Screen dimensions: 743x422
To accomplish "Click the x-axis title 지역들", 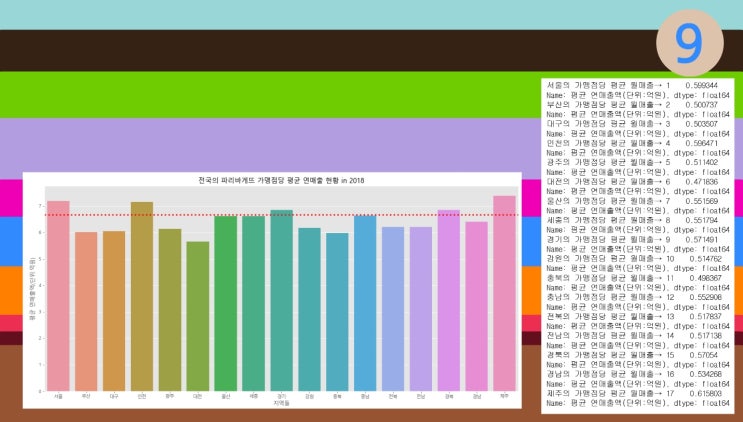I will (x=281, y=403).
